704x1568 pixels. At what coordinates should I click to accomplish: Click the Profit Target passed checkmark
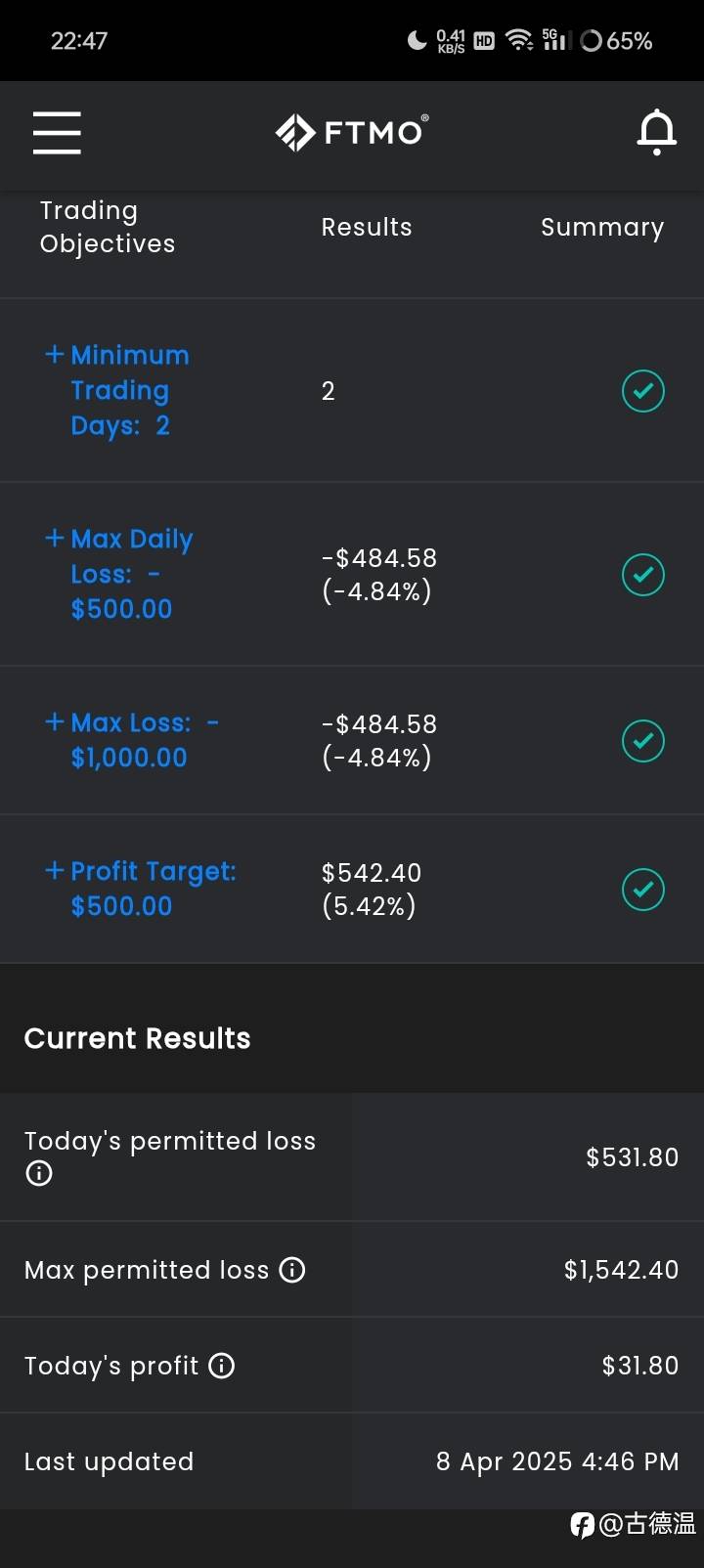[643, 890]
